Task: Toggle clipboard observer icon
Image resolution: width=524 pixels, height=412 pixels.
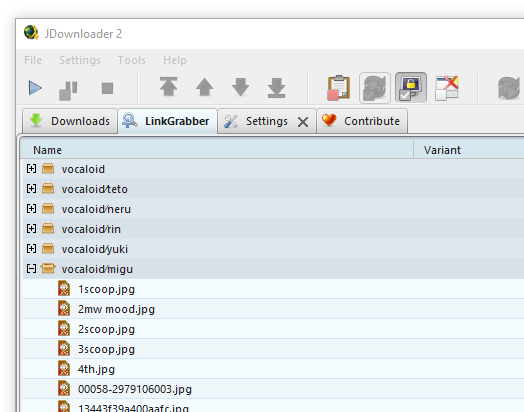Action: tap(339, 88)
